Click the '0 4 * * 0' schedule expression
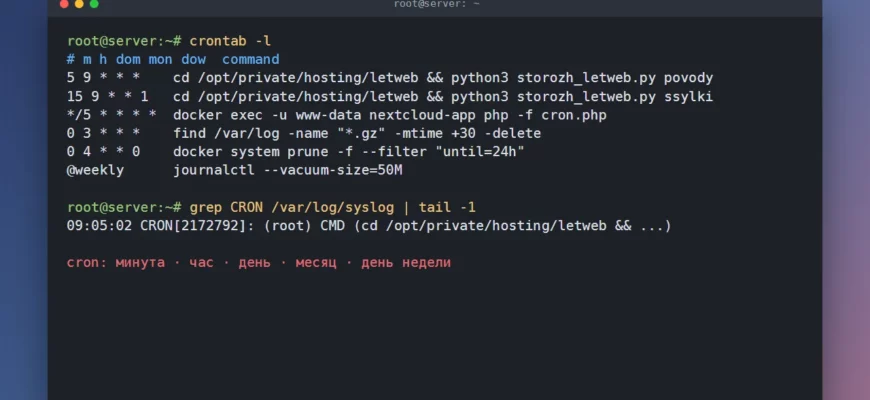Viewport: 870px width, 400px height. (x=103, y=152)
